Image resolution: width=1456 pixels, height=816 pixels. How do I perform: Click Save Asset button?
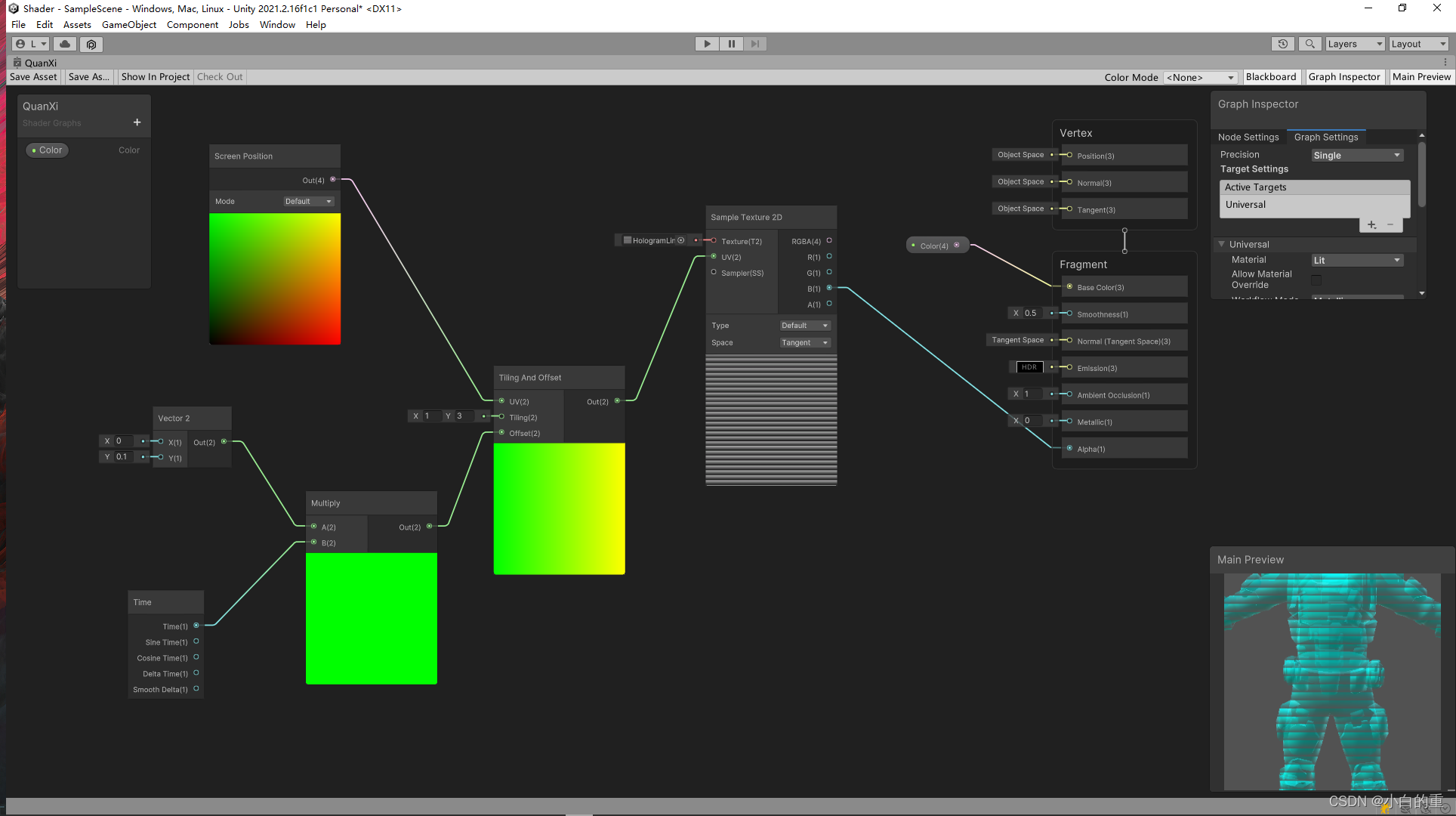[x=33, y=77]
